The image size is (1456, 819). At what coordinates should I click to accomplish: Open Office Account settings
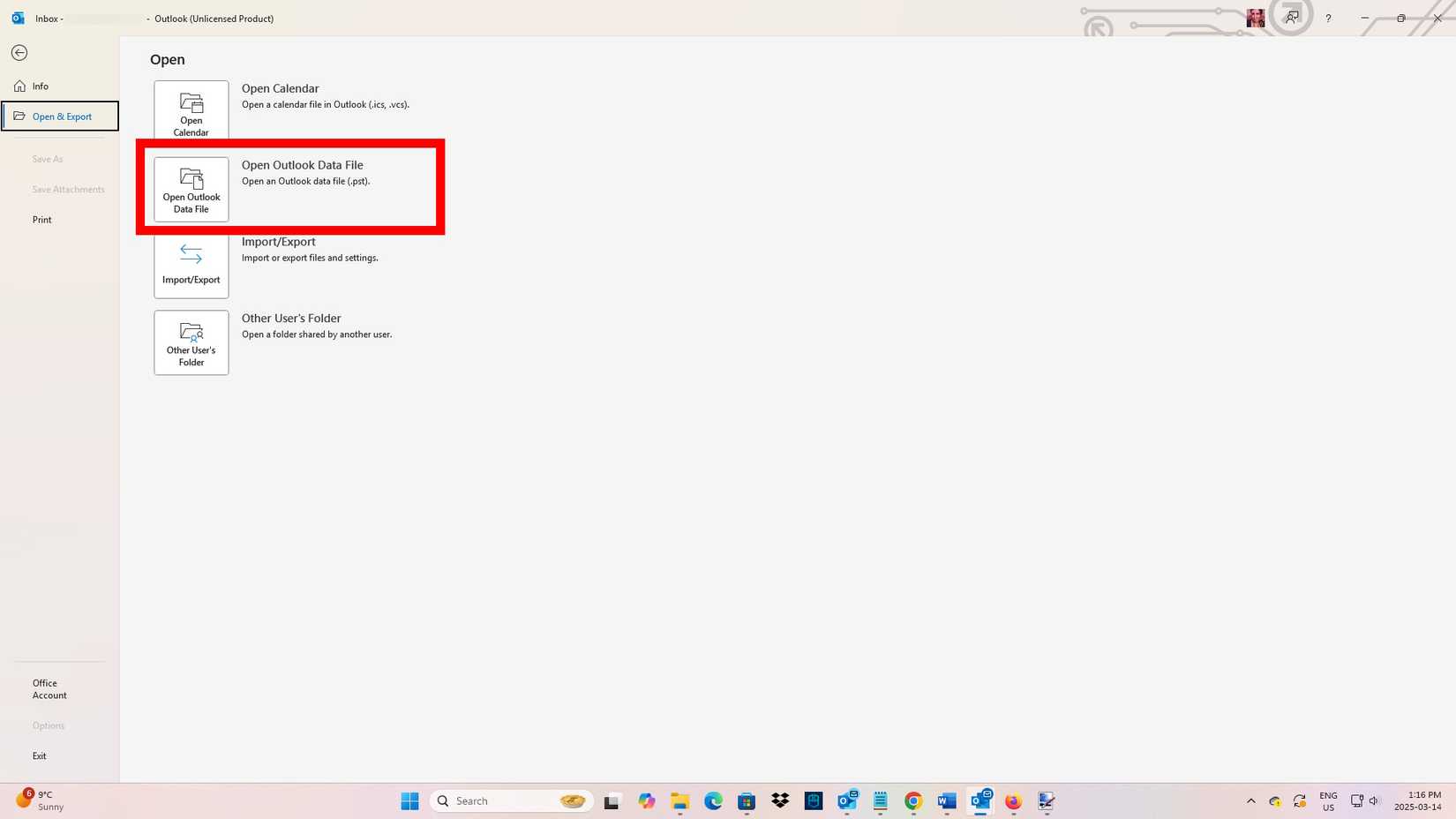pyautogui.click(x=49, y=688)
